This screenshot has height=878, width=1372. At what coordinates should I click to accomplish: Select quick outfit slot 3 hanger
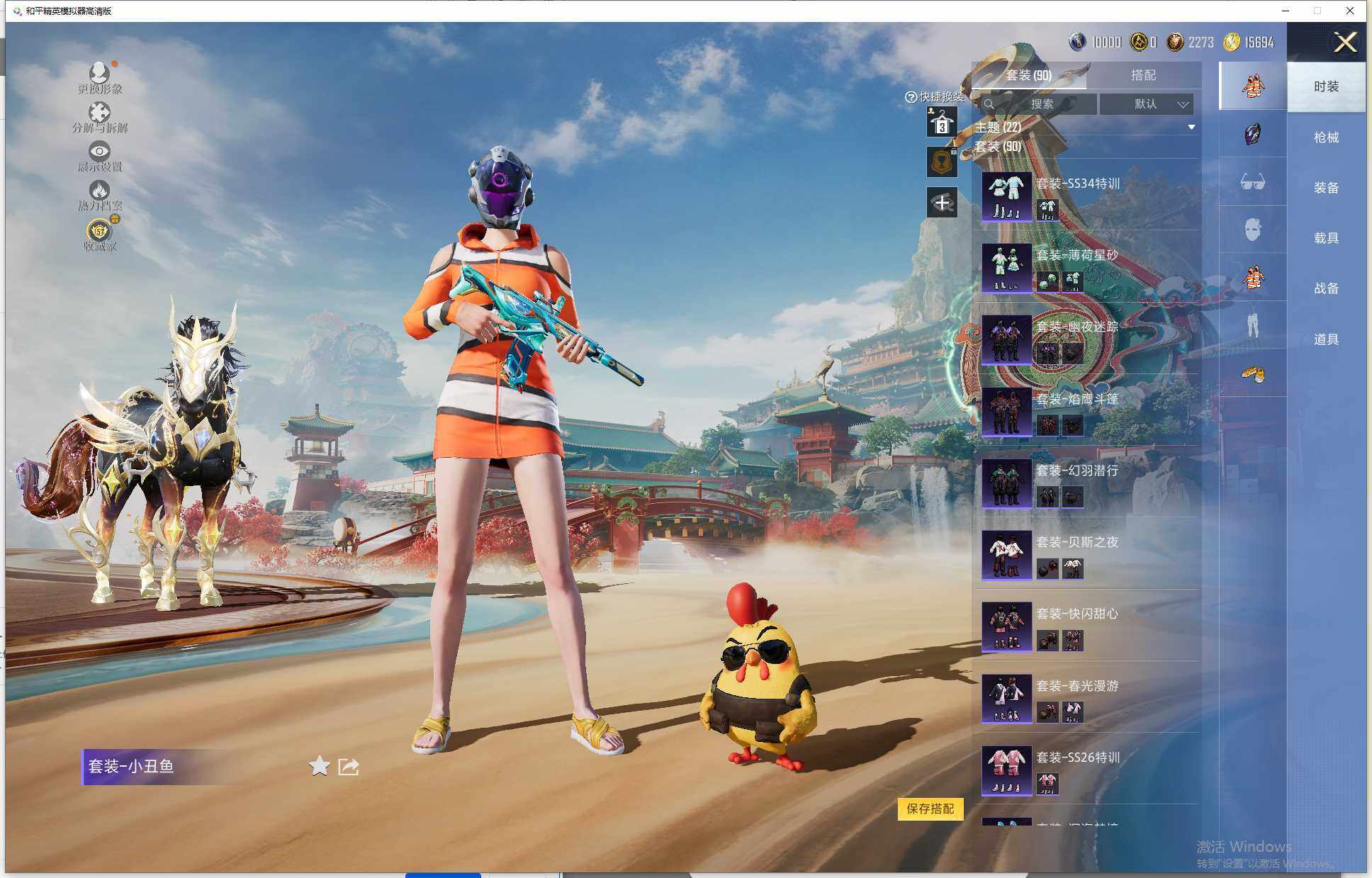coord(942,123)
